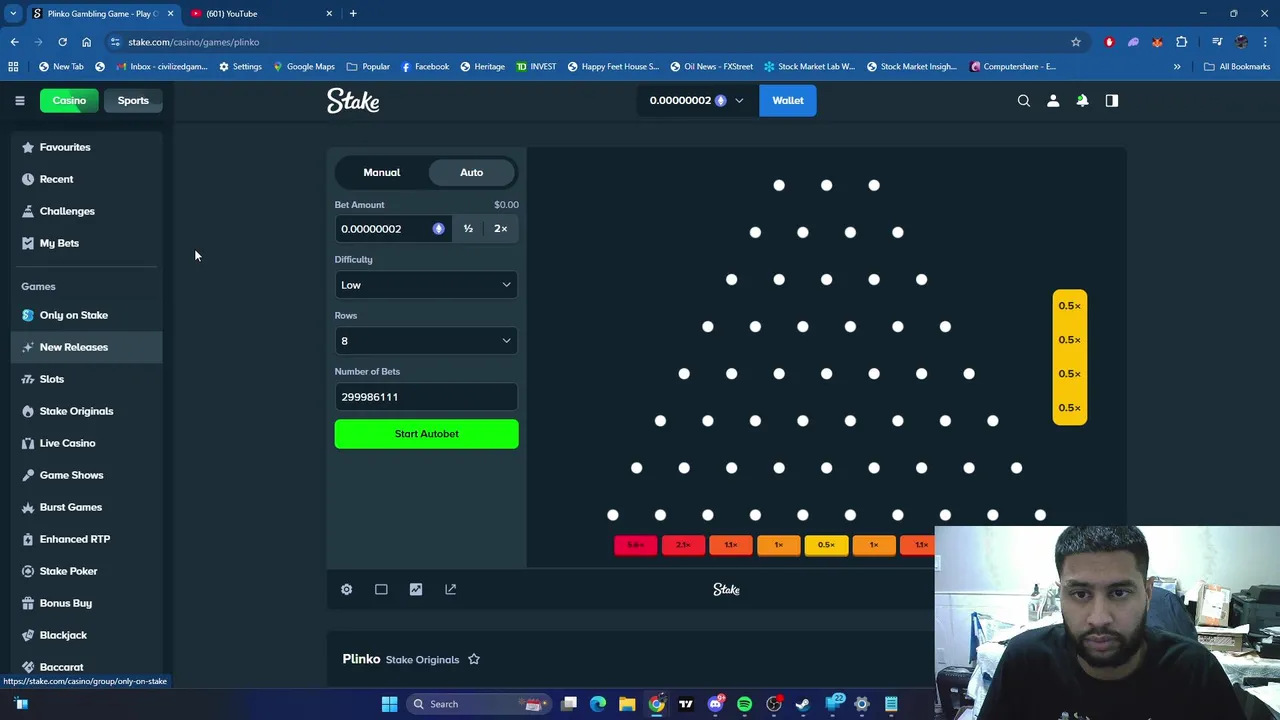Viewport: 1280px width, 720px height.
Task: Open the Windows Start menu
Action: (x=389, y=704)
